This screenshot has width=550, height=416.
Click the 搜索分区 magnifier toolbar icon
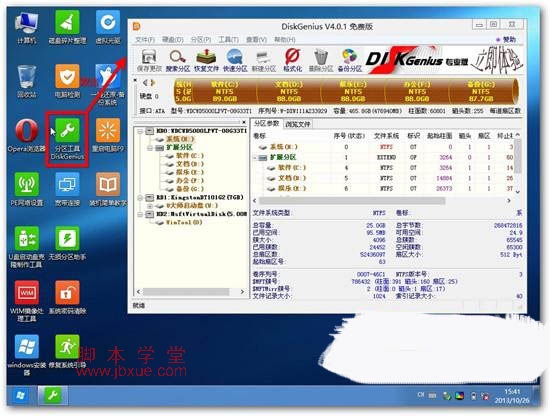click(177, 60)
